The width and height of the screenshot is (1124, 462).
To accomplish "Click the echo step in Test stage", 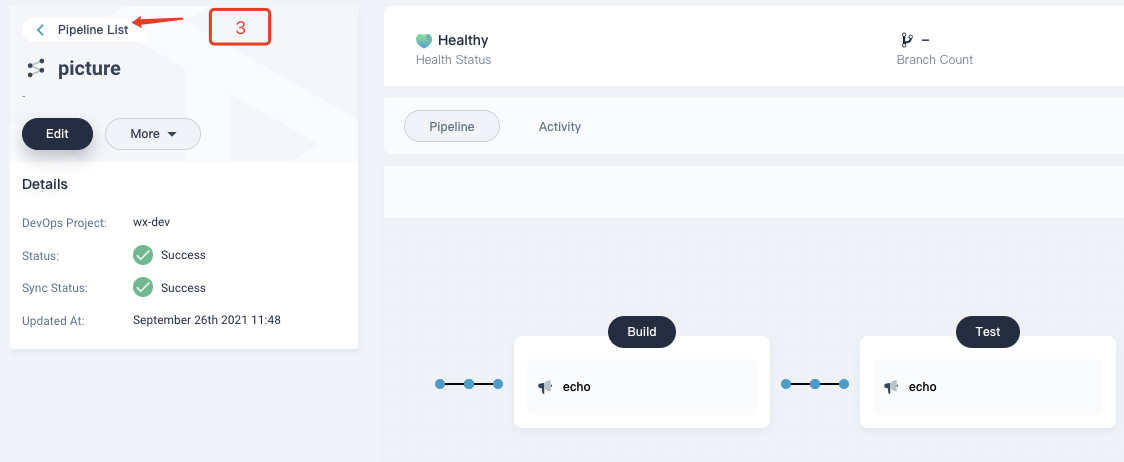I will click(x=988, y=387).
